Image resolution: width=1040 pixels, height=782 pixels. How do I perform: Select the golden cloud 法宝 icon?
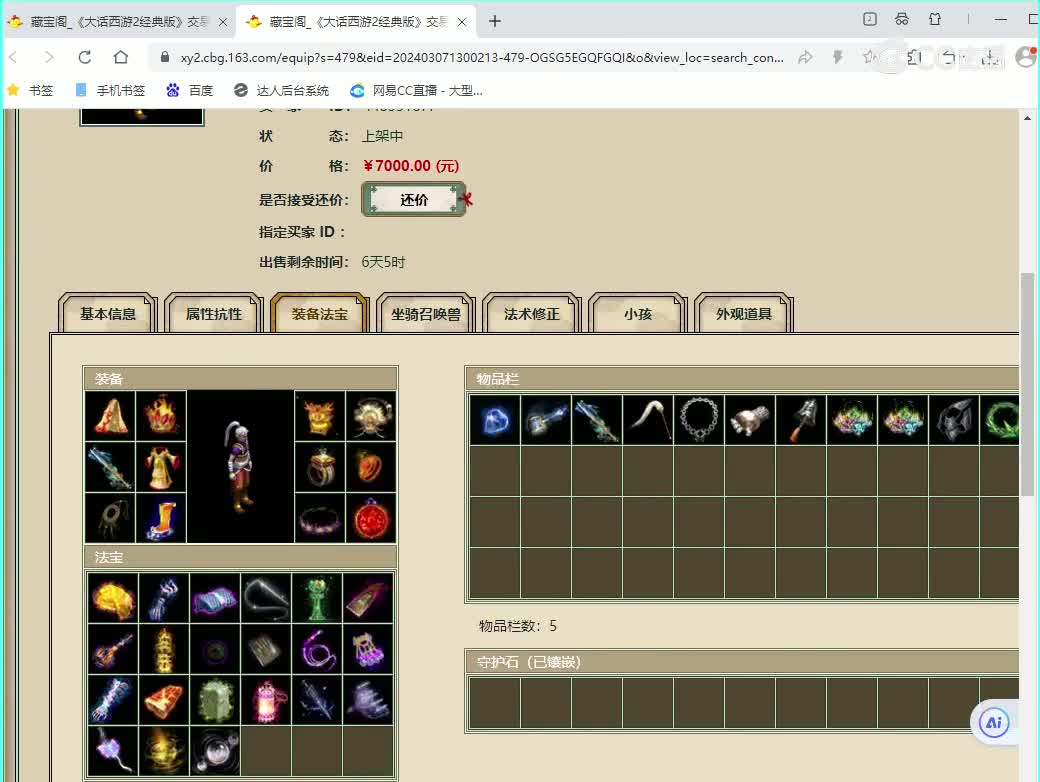pyautogui.click(x=113, y=598)
